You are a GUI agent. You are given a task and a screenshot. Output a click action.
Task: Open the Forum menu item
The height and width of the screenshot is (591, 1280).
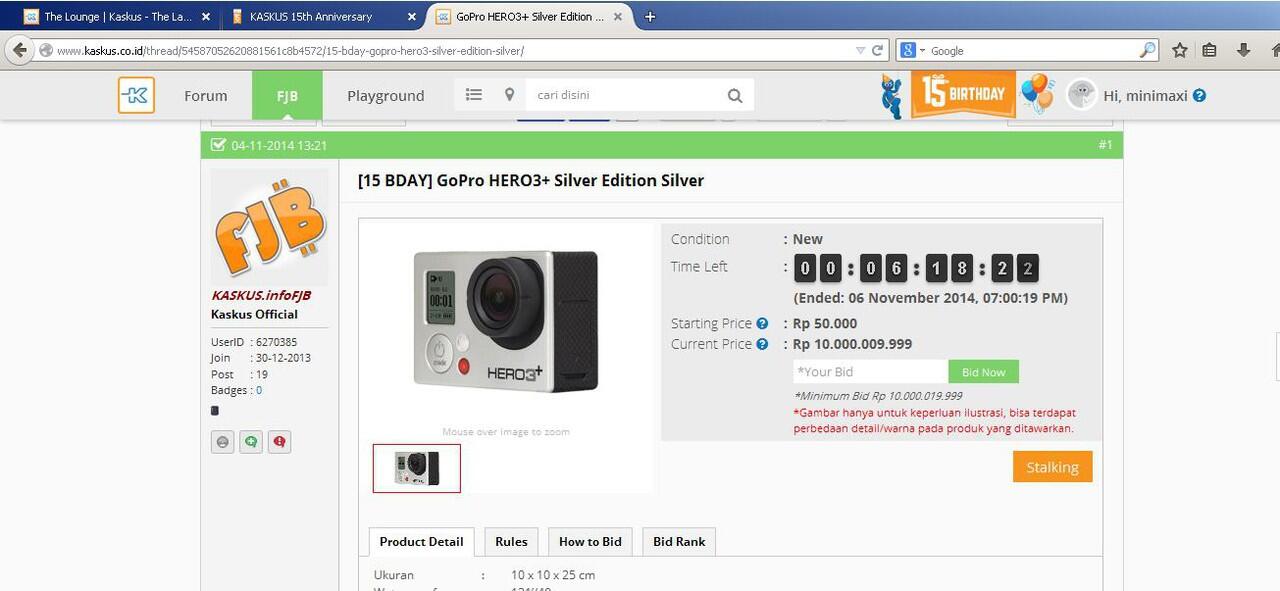(206, 95)
